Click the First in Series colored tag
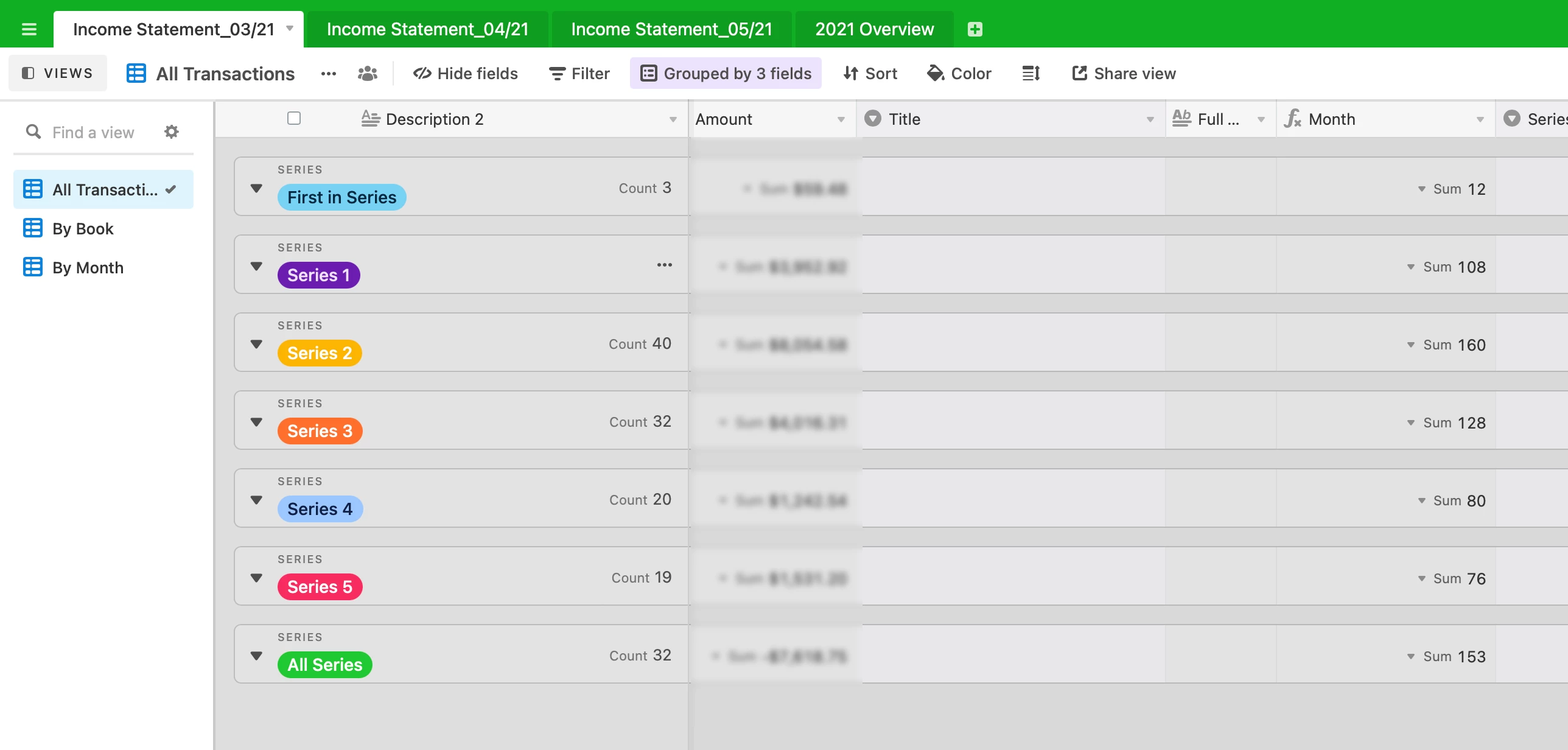The height and width of the screenshot is (750, 1568). (341, 197)
